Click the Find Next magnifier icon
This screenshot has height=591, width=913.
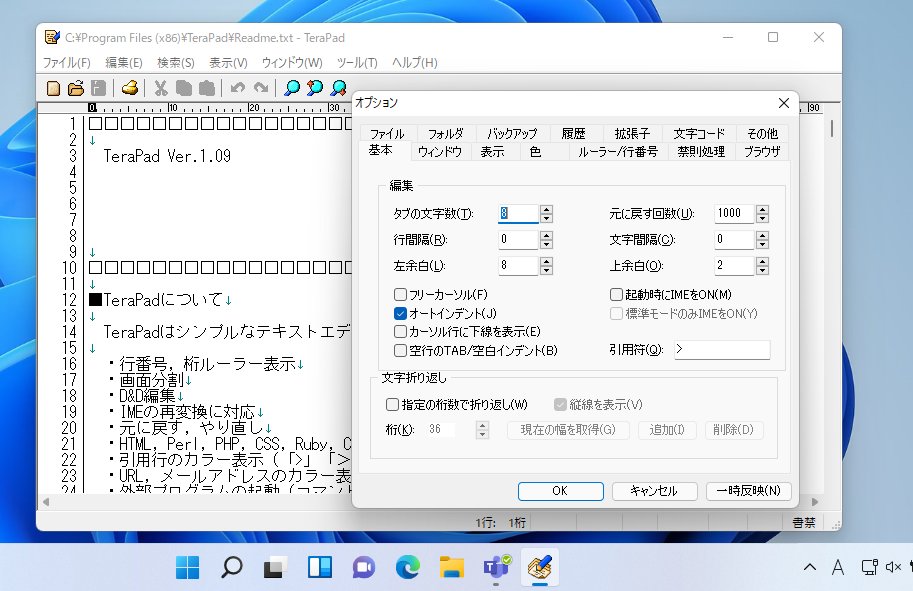point(313,88)
